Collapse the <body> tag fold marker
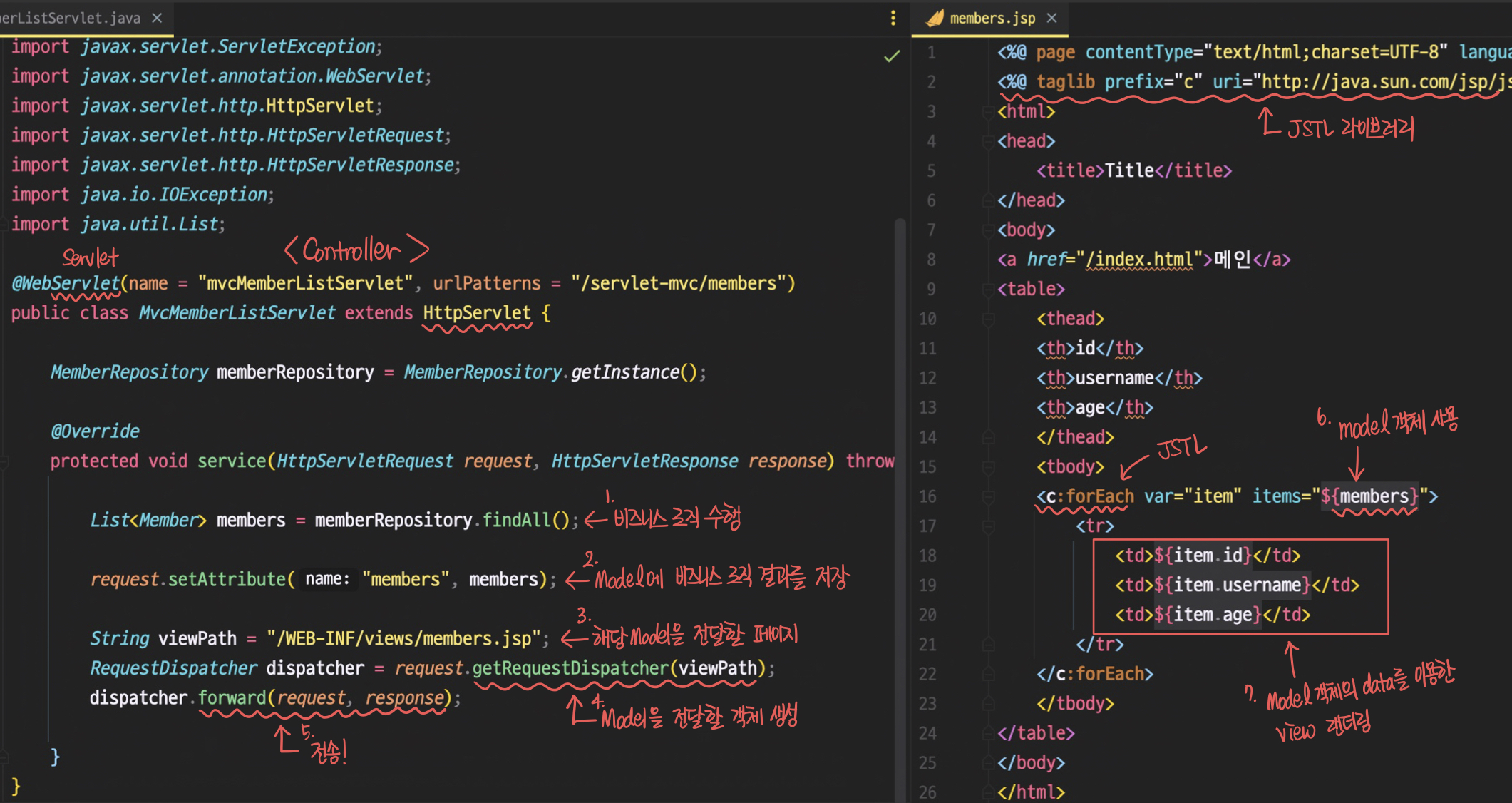 pos(988,230)
